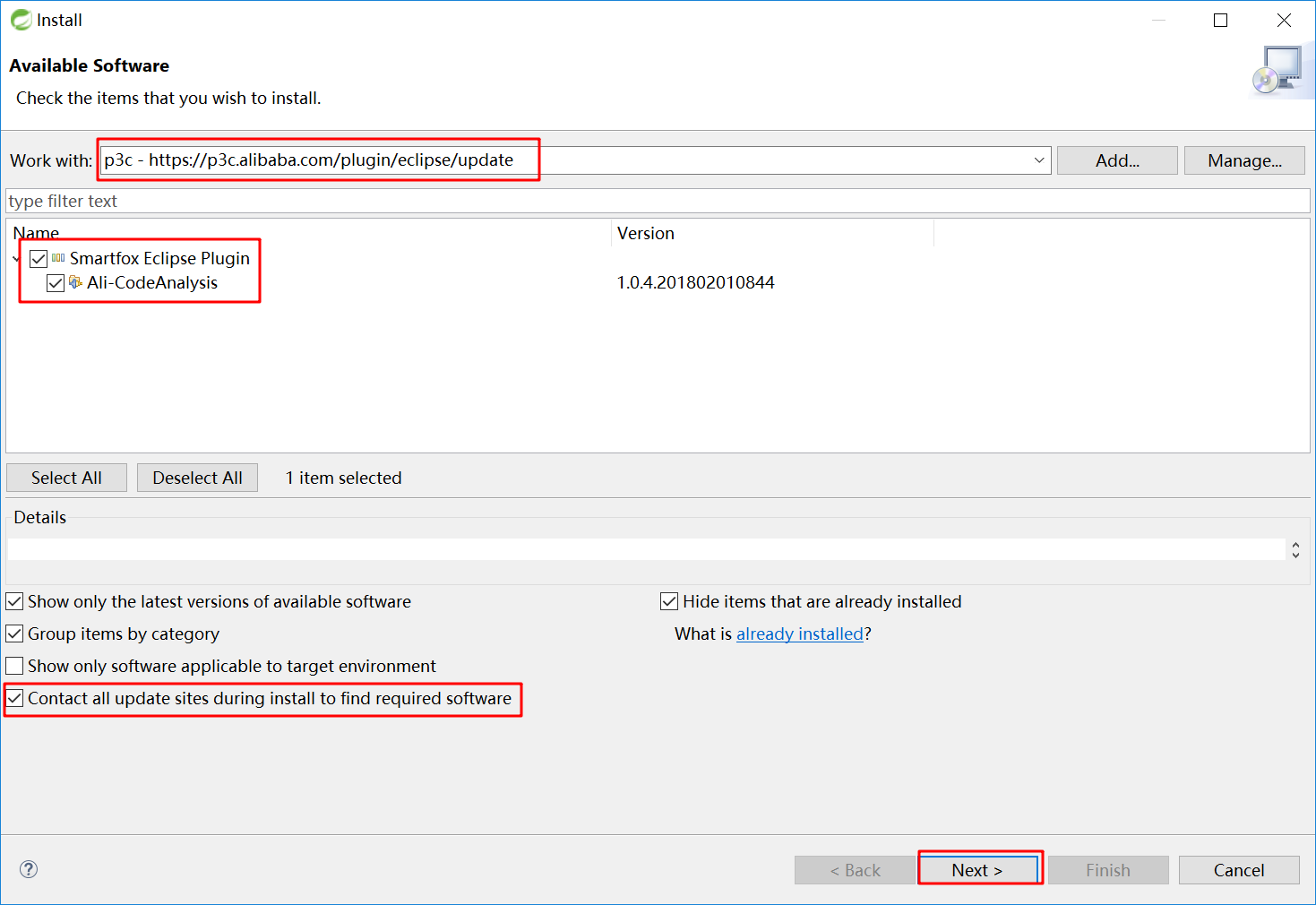
Task: Click the help question mark icon
Action: (29, 869)
